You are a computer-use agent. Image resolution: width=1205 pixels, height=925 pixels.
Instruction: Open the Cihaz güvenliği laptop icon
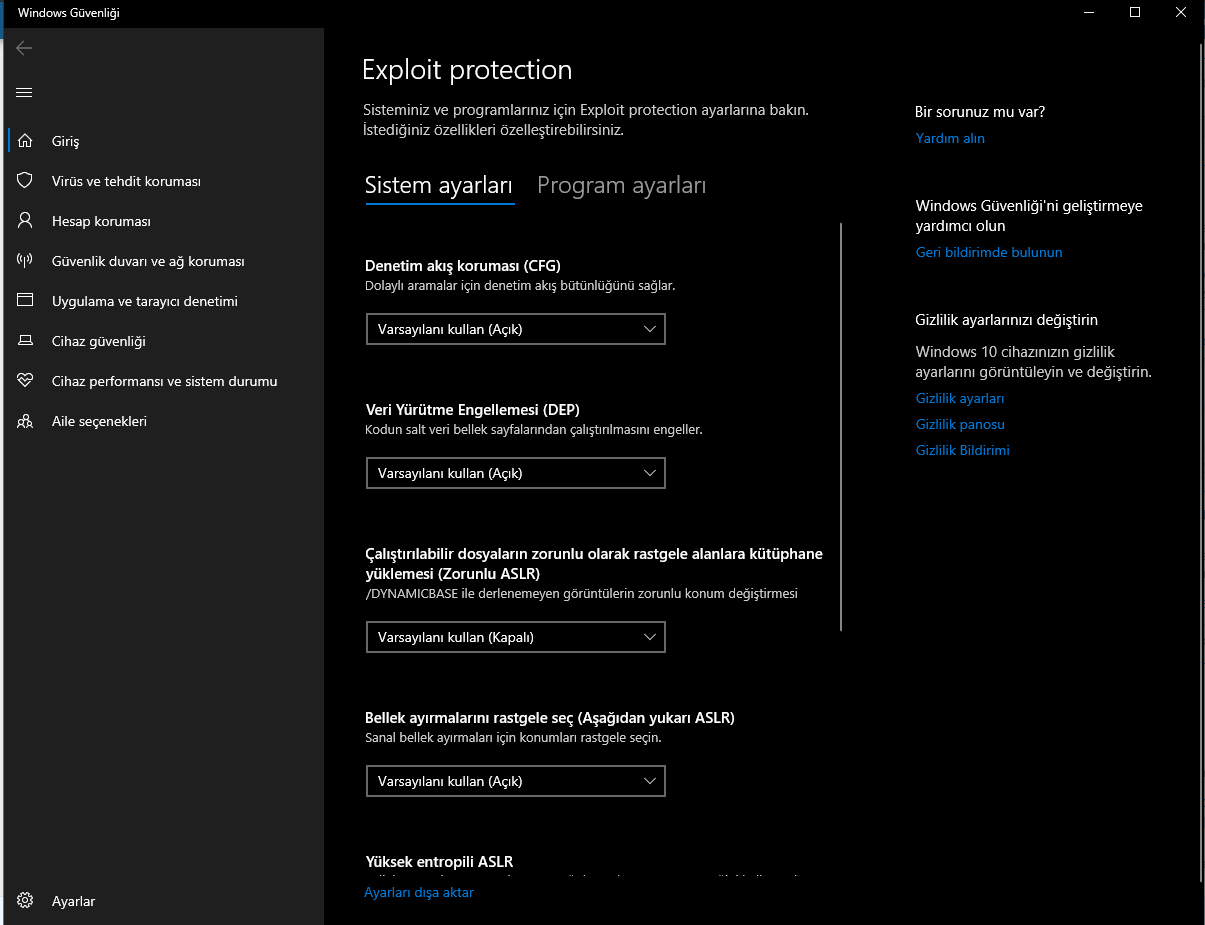pos(25,341)
